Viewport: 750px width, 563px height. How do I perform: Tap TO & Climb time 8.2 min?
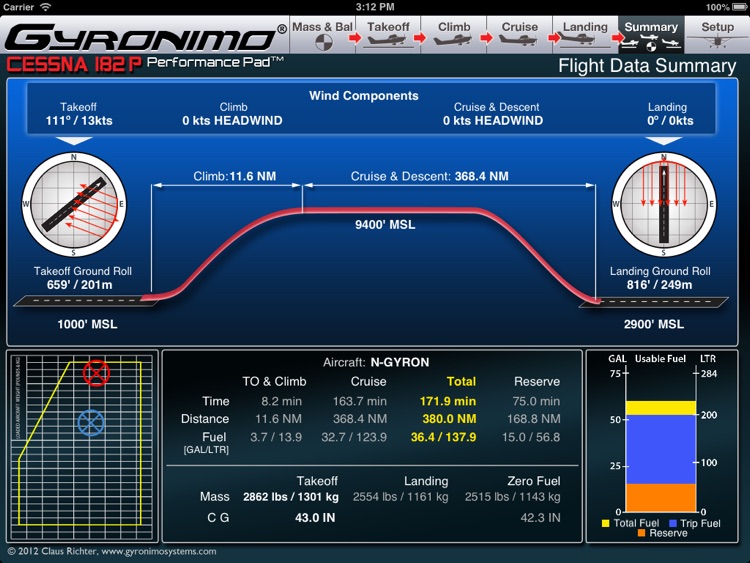click(282, 401)
